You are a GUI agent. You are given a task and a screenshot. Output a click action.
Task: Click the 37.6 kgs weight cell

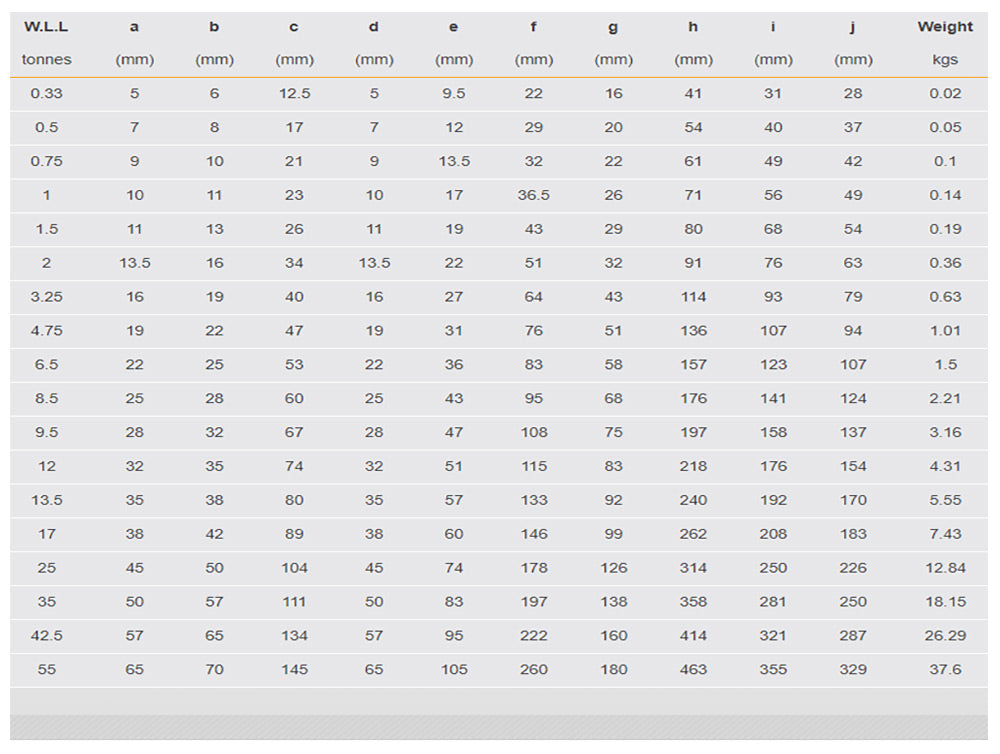coord(944,670)
